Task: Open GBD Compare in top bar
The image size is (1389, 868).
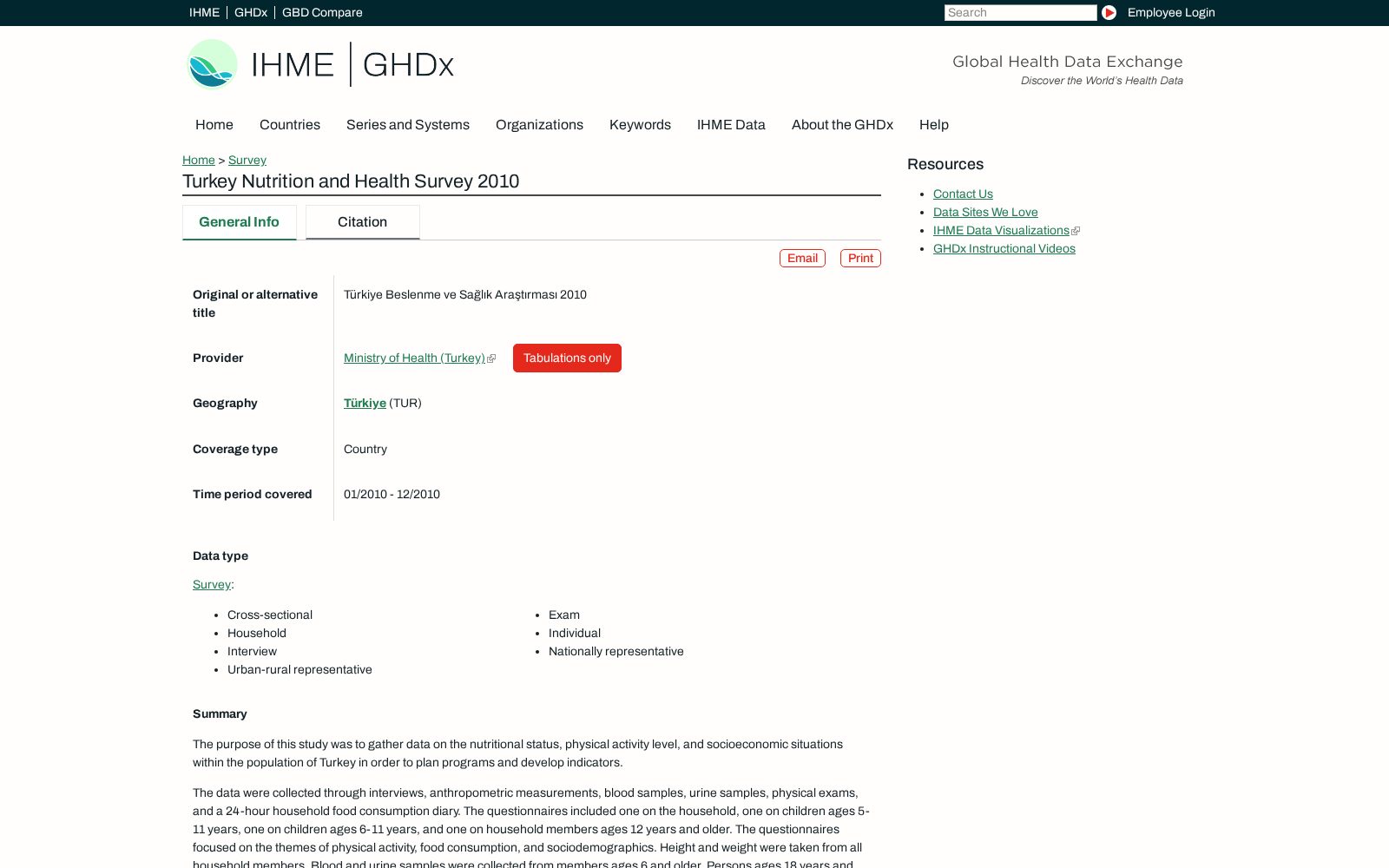Action: click(322, 12)
